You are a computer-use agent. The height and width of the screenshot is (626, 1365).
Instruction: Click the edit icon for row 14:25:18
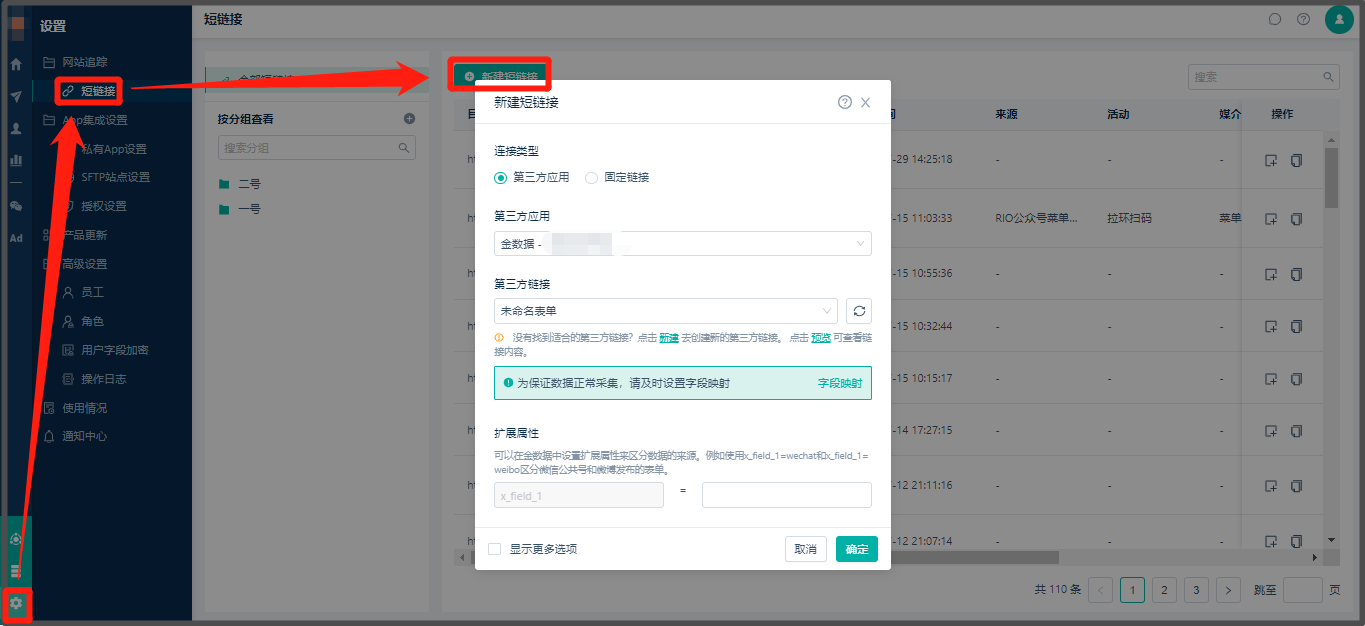tap(1271, 160)
